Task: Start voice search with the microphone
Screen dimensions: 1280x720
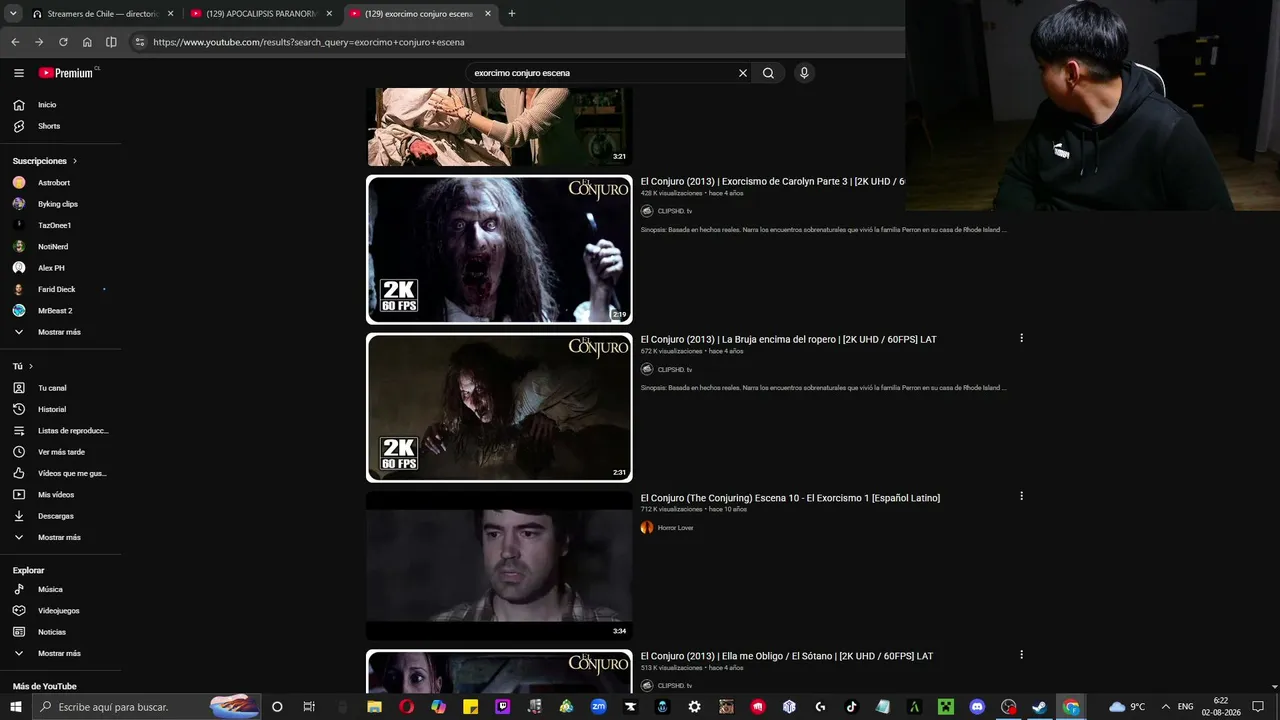Action: [x=804, y=73]
